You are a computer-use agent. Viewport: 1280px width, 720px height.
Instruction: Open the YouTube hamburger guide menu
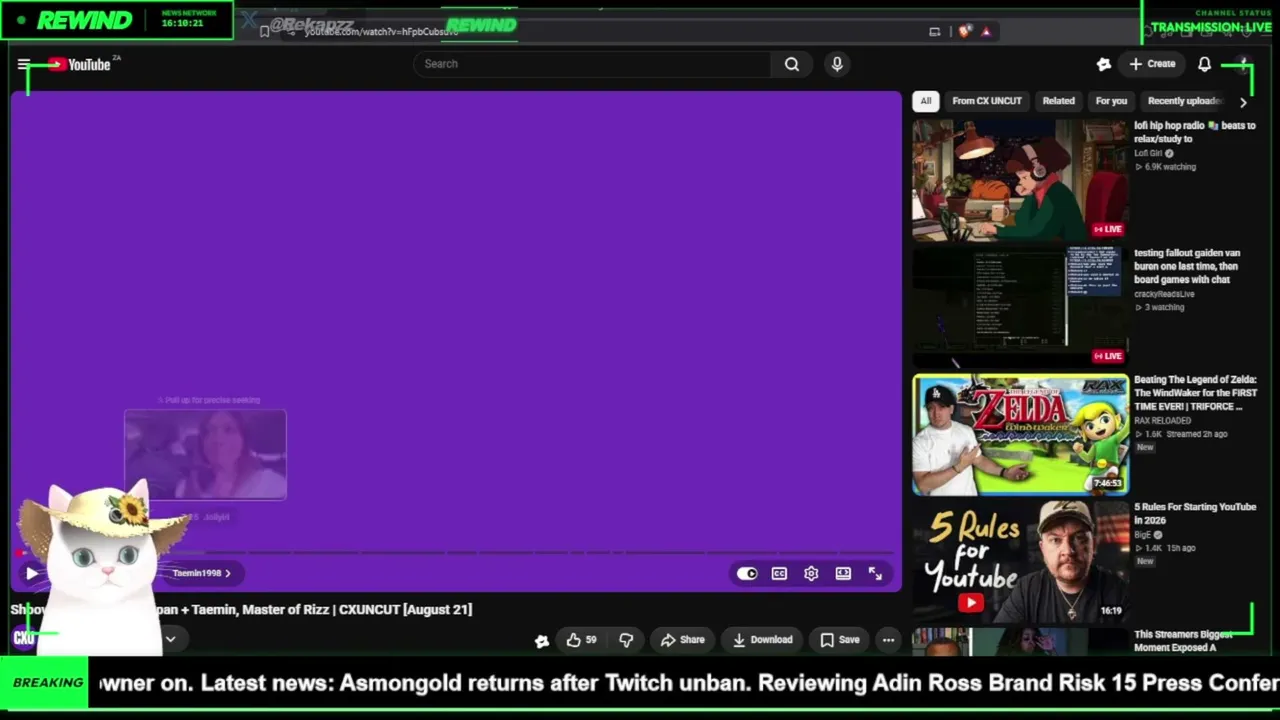coord(24,64)
